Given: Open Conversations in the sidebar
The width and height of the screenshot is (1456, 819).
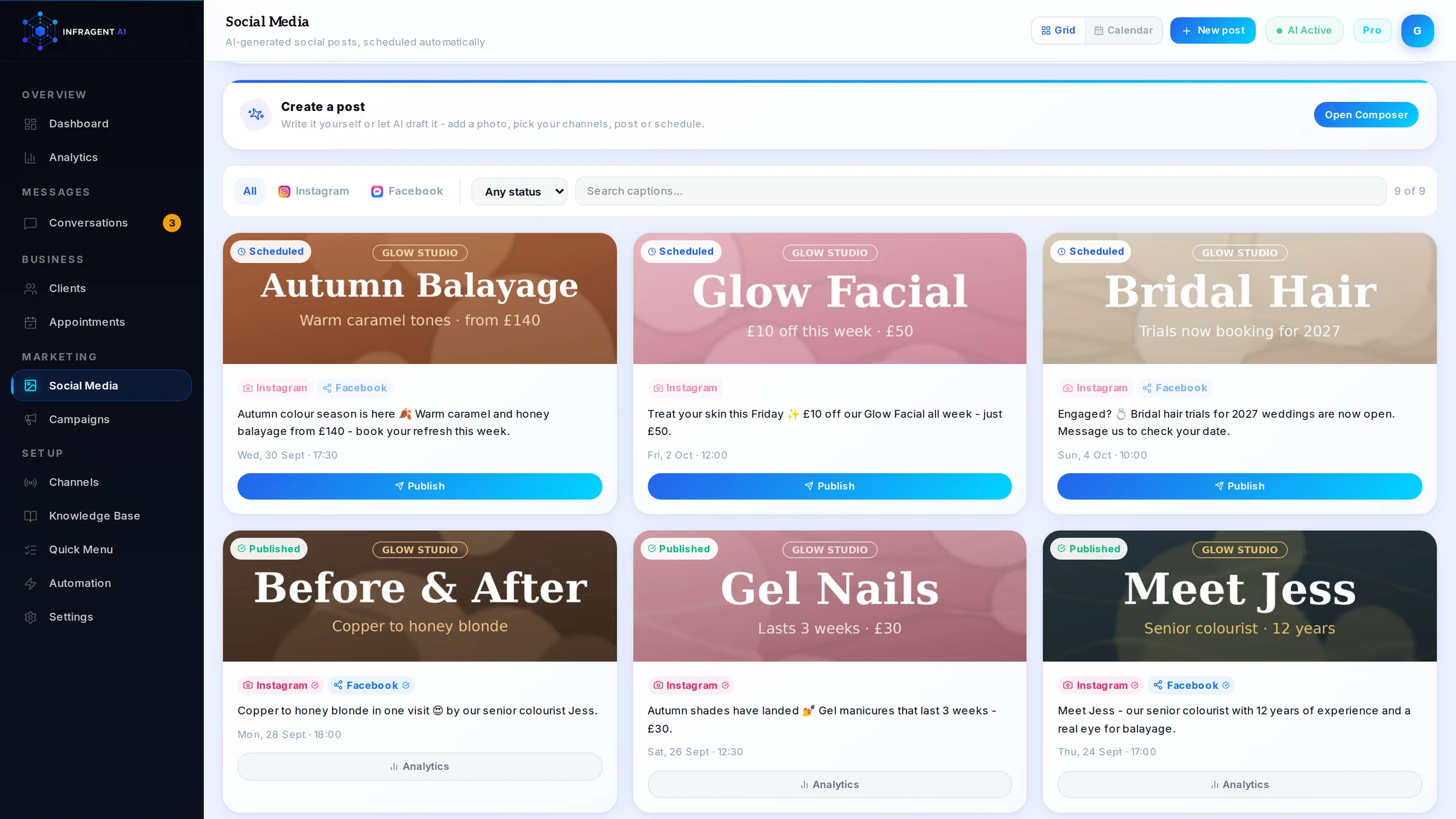Looking at the screenshot, I should pyautogui.click(x=101, y=223).
